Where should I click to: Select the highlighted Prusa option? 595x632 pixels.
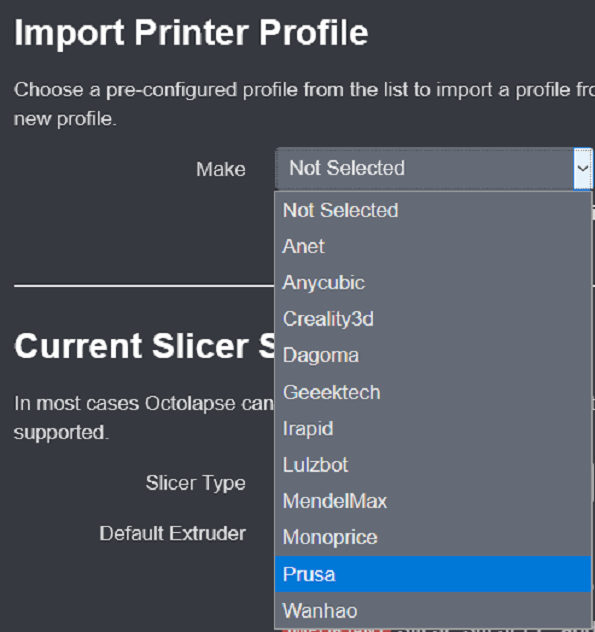[x=433, y=574]
